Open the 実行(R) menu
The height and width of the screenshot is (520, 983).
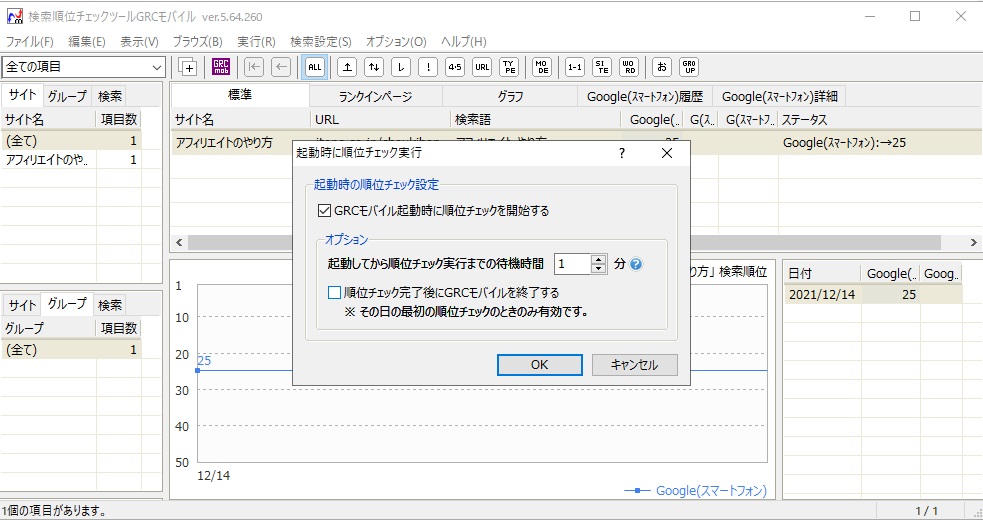pos(256,42)
